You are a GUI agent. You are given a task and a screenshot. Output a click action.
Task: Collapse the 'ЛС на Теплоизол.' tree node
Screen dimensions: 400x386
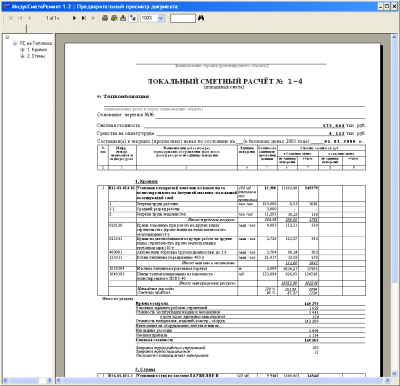15,43
